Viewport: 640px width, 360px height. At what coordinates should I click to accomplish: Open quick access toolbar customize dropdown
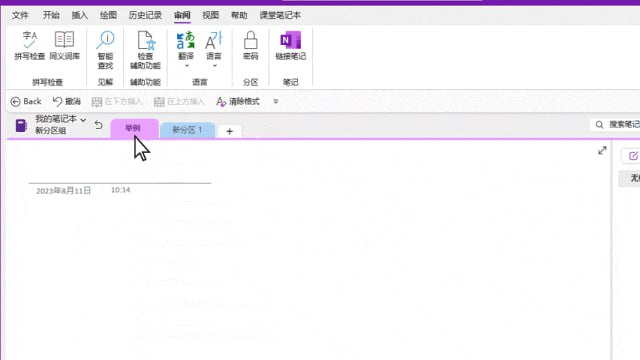[x=276, y=101]
